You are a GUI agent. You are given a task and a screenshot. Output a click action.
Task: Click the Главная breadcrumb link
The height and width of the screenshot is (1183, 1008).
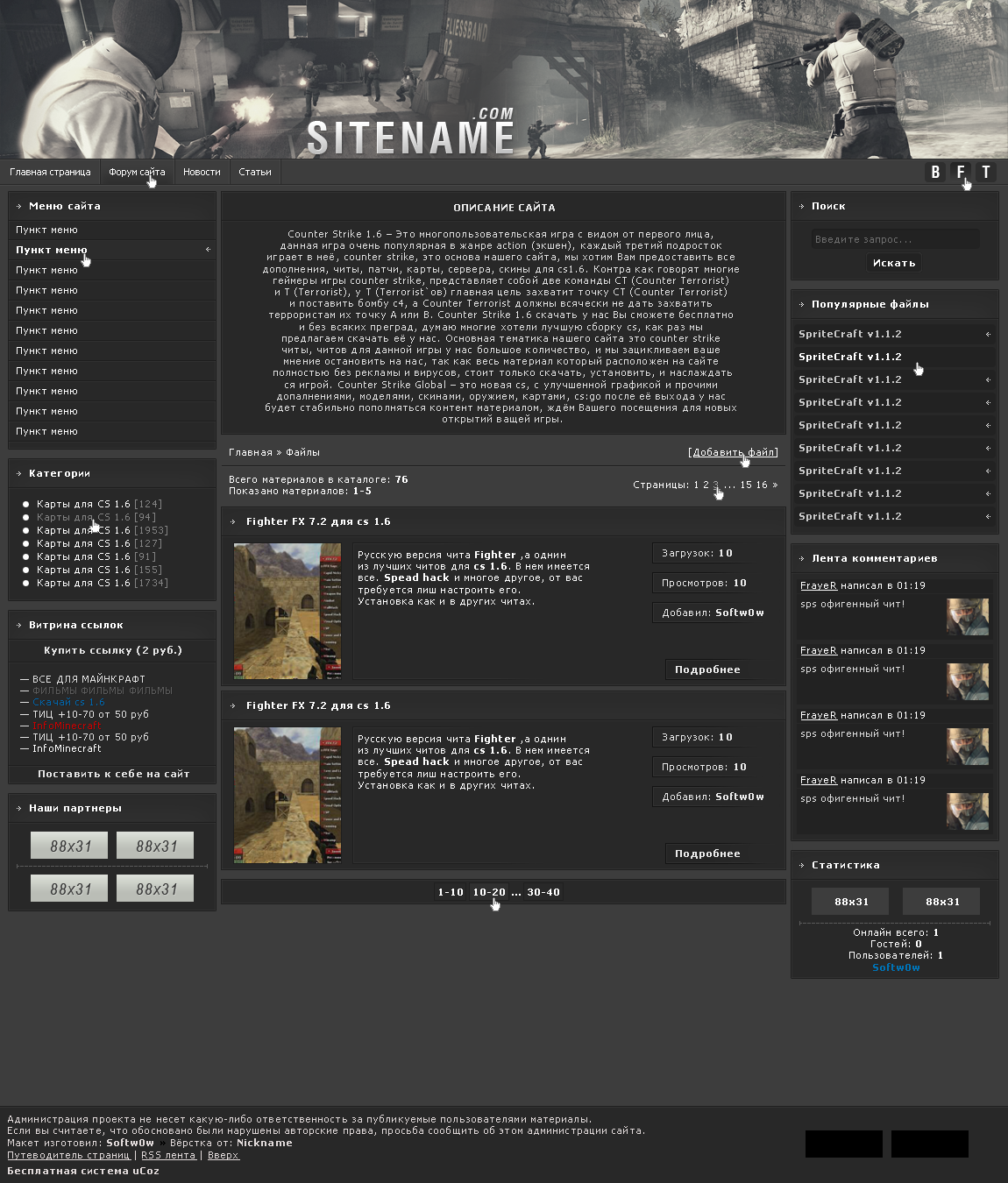click(x=251, y=452)
